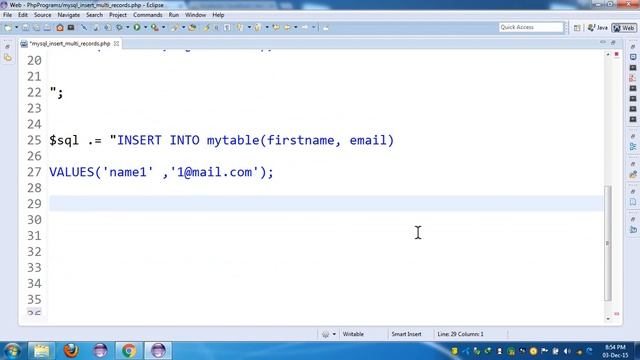The image size is (640, 360).
Task: Minimize the editor area
Action: pos(603,42)
